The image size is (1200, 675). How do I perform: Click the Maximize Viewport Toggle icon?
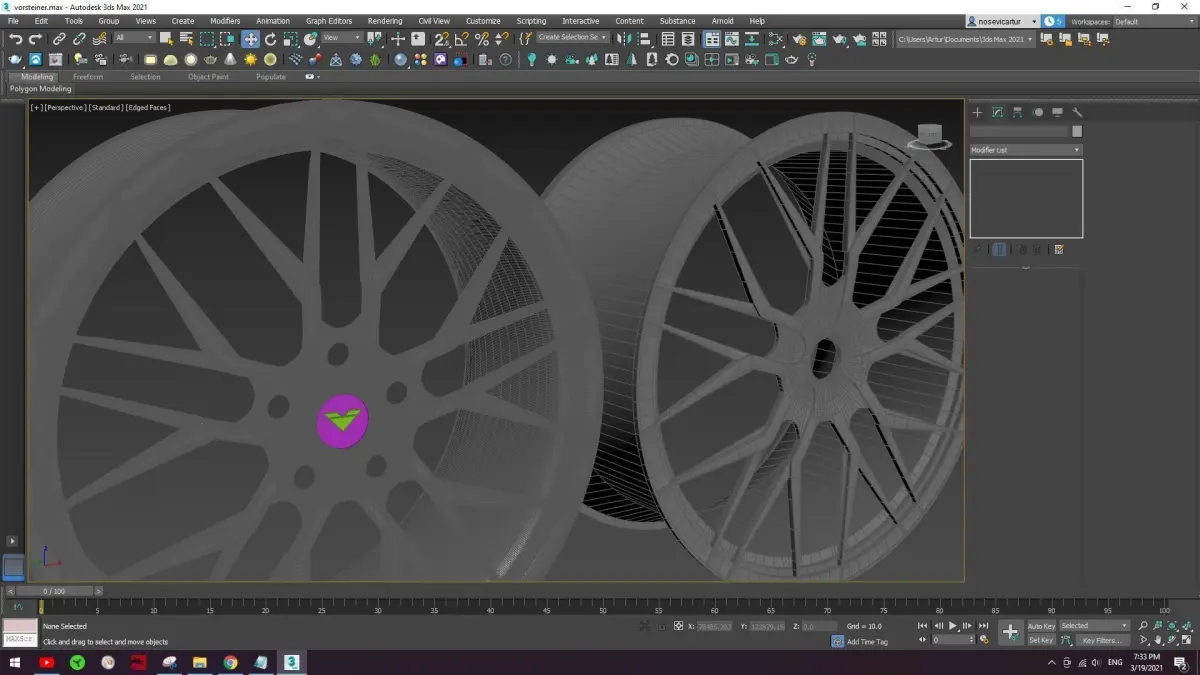coord(1187,640)
